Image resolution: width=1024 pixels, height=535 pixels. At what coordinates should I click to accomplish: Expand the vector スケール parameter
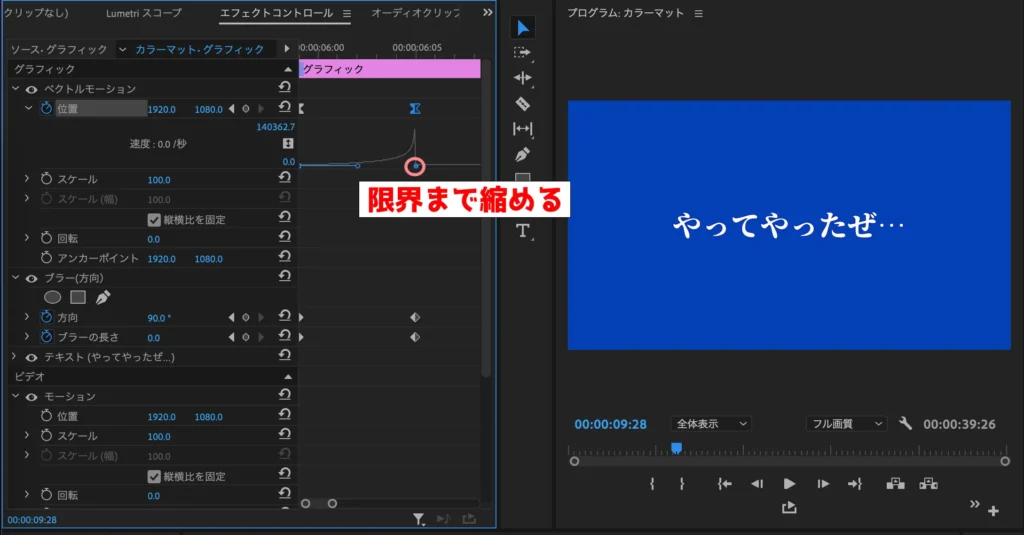click(27, 178)
